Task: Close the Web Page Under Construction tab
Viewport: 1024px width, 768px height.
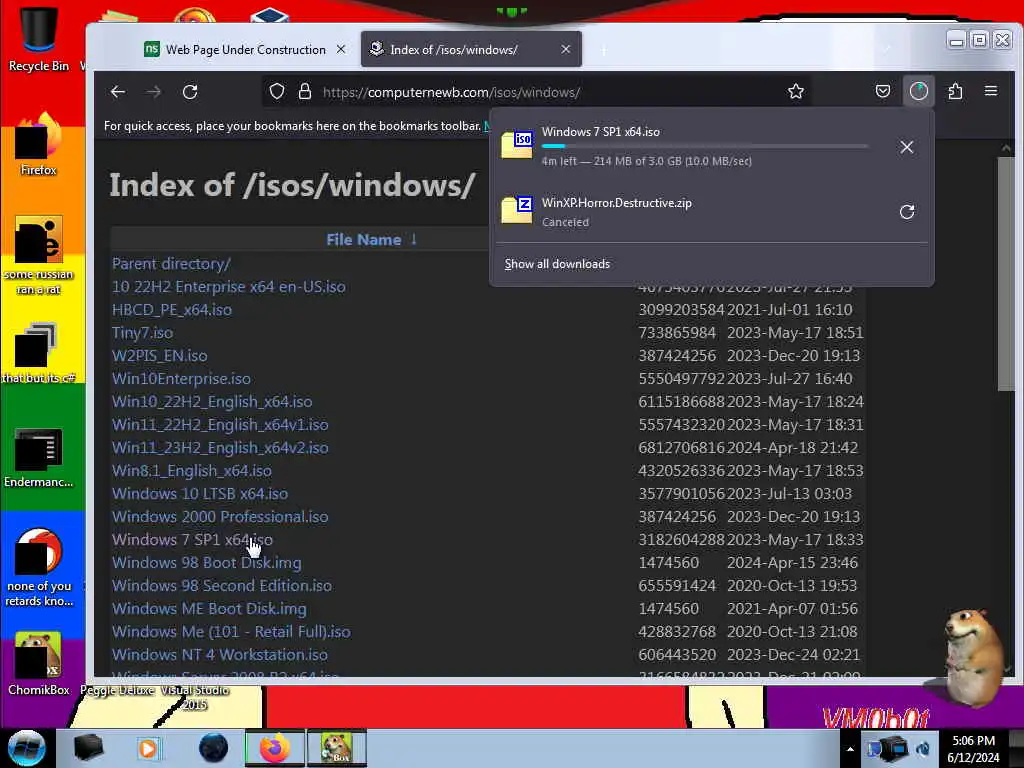Action: (x=341, y=50)
